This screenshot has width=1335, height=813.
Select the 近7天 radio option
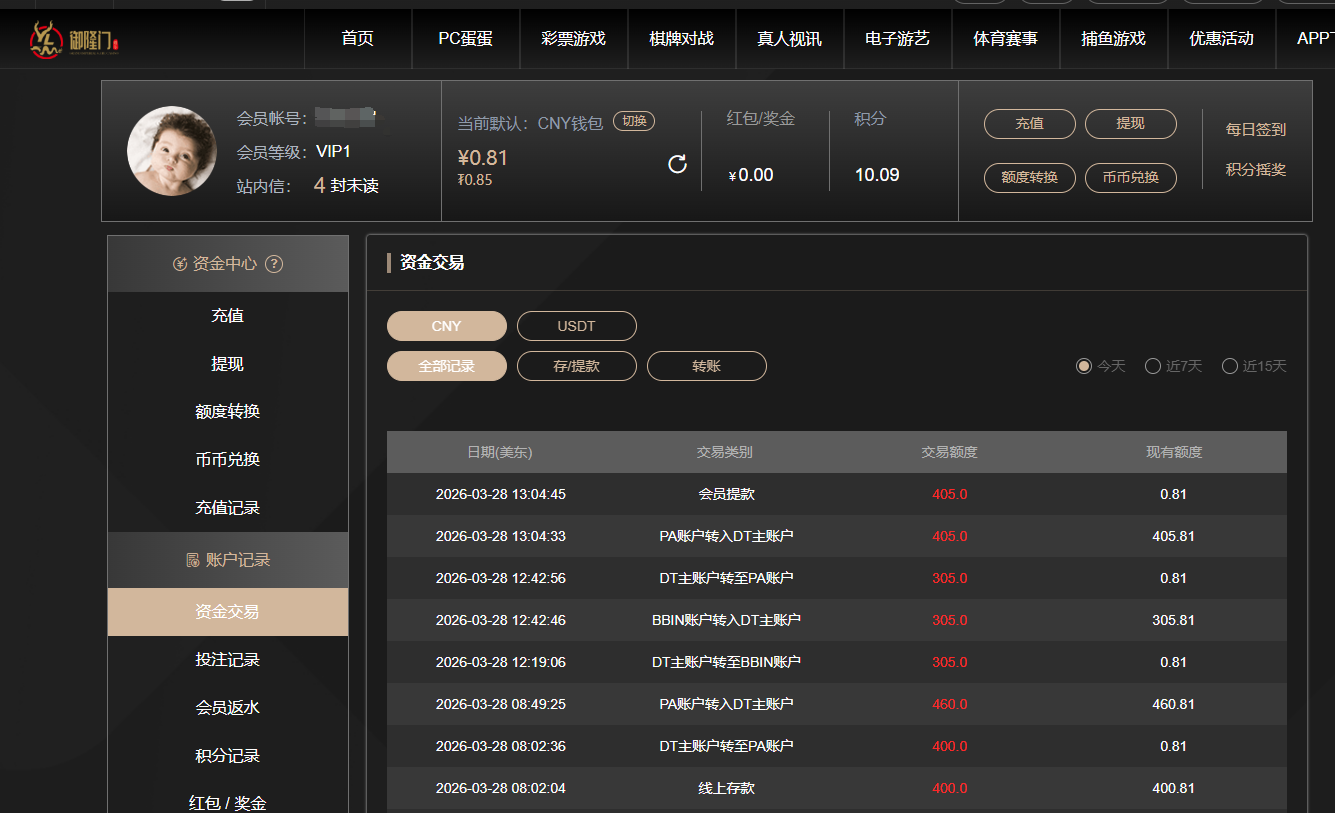pos(1152,366)
